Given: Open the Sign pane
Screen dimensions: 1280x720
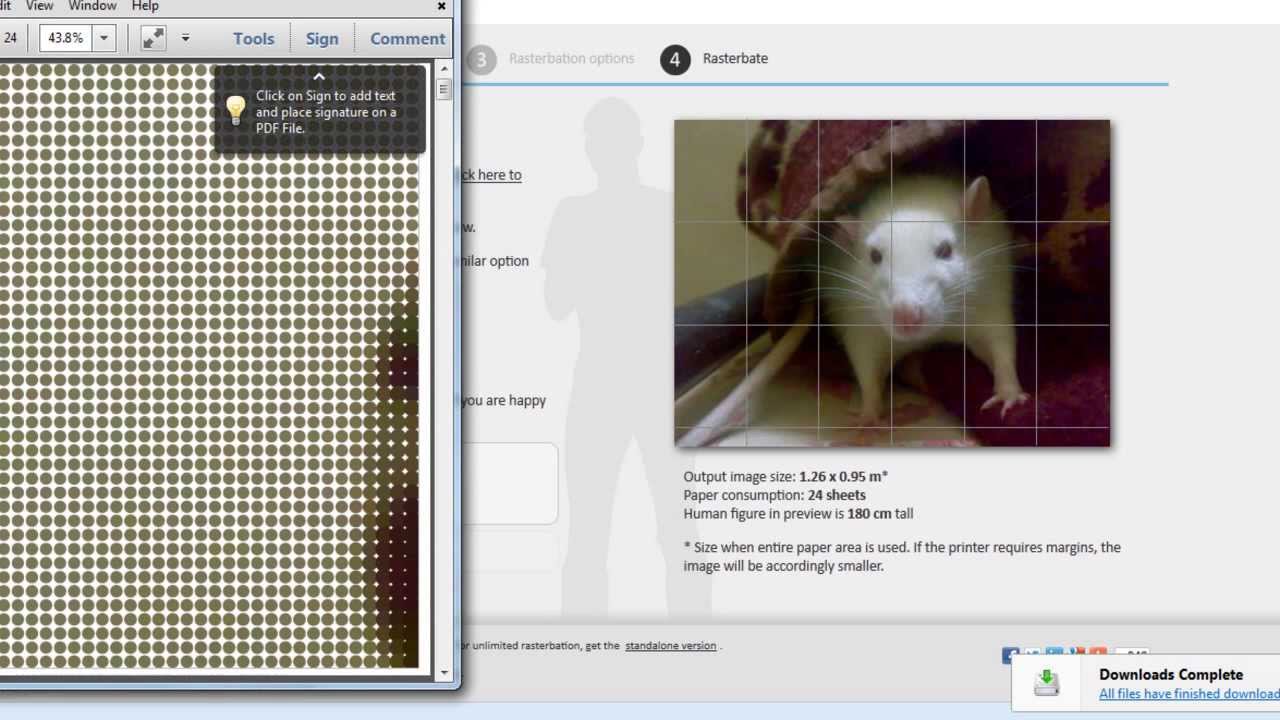Looking at the screenshot, I should pos(322,38).
